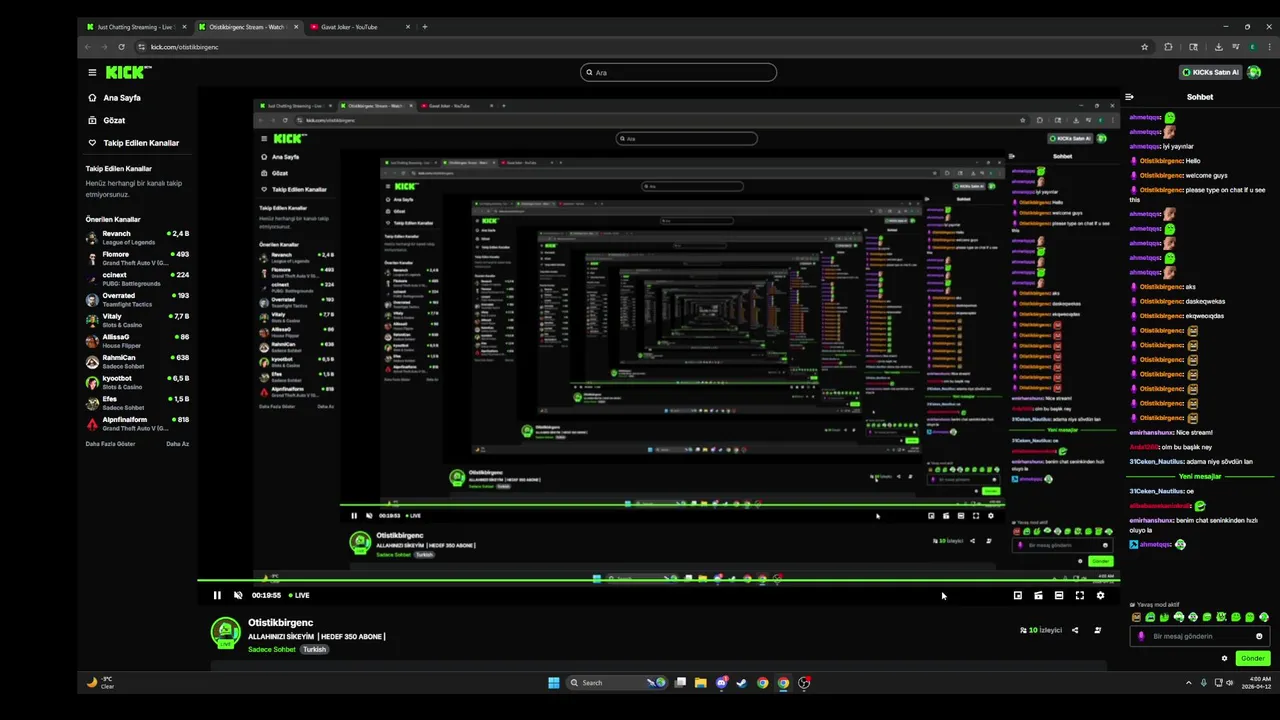Viewport: 1280px width, 720px height.
Task: Collapse recommended list with Daha Az
Action: tap(177, 444)
